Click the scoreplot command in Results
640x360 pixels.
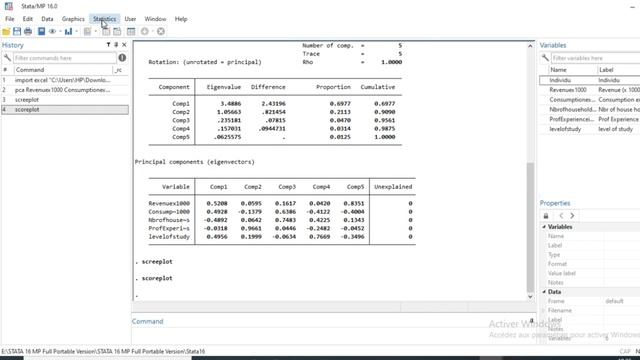(157, 278)
